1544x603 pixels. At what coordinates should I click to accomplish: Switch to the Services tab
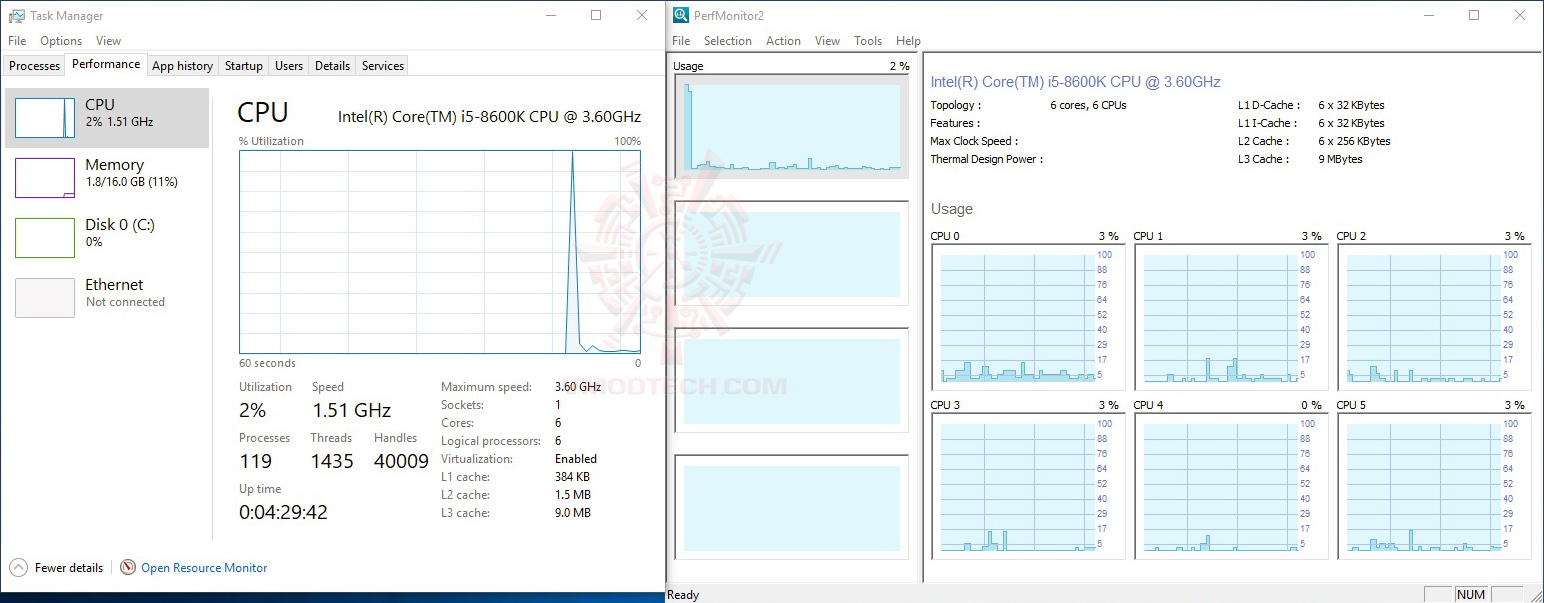coord(383,66)
